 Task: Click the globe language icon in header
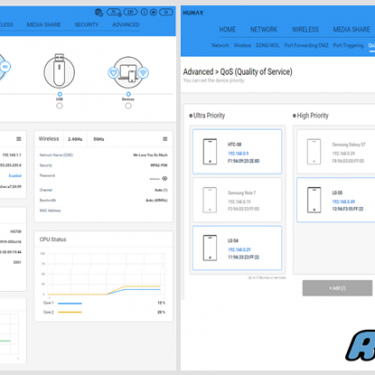pyautogui.click(x=99, y=13)
